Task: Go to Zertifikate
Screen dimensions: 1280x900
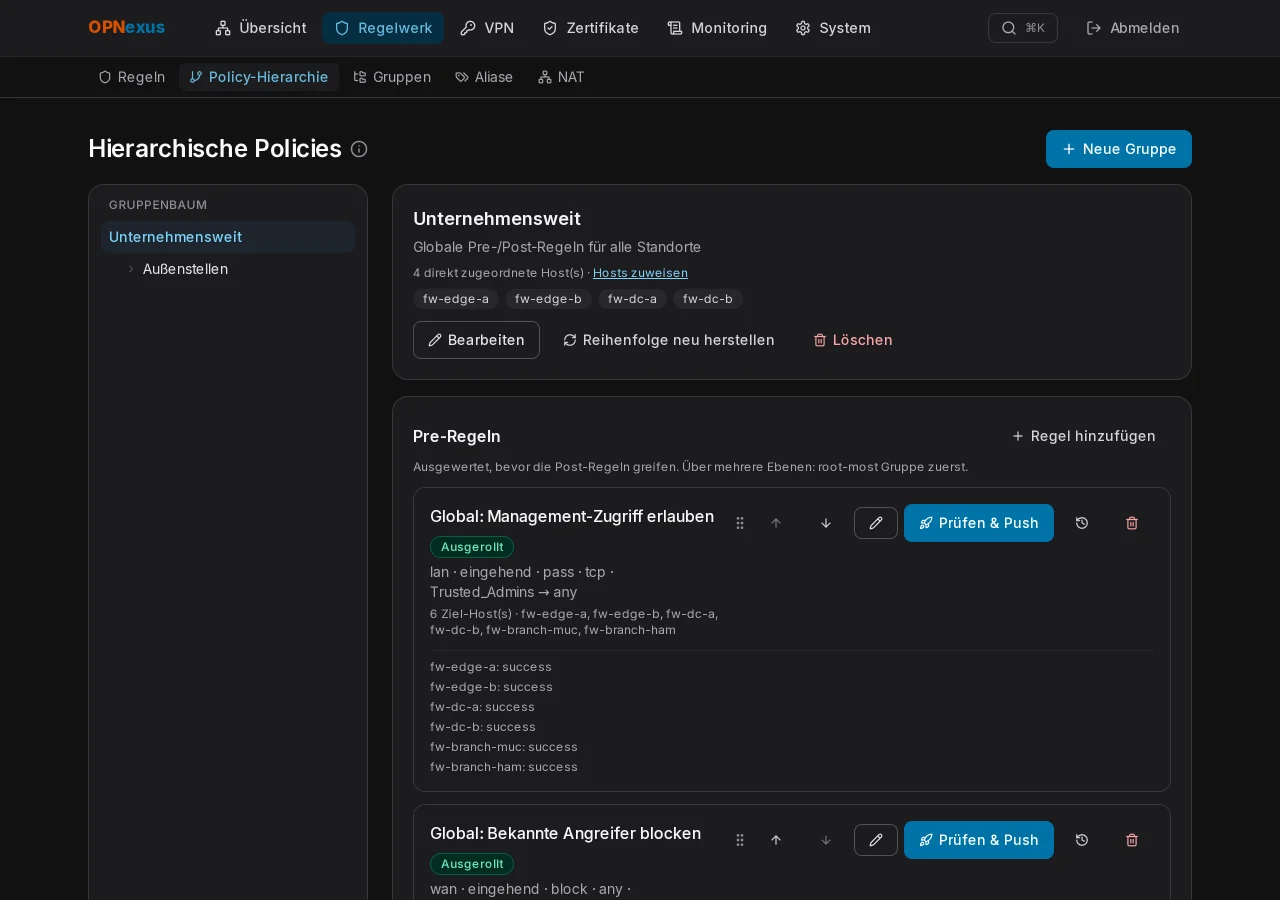Action: [x=590, y=28]
